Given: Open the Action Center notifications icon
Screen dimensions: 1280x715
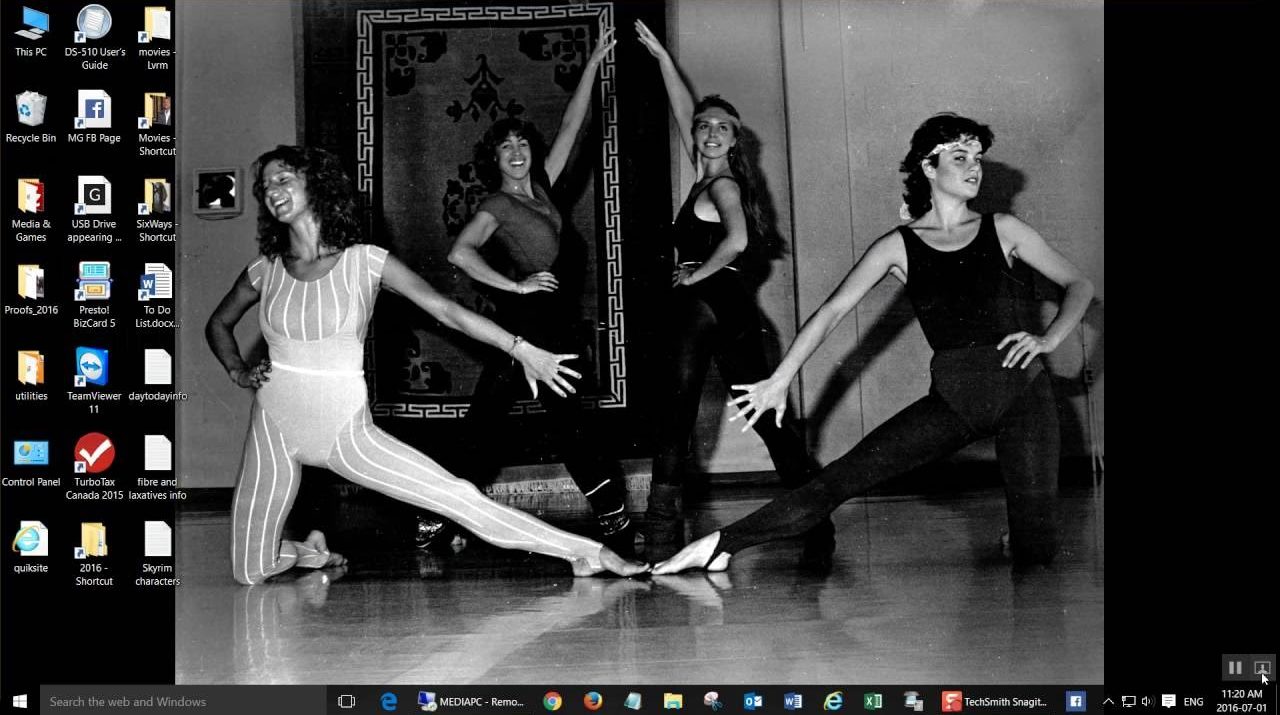Looking at the screenshot, I should click(x=1168, y=701).
